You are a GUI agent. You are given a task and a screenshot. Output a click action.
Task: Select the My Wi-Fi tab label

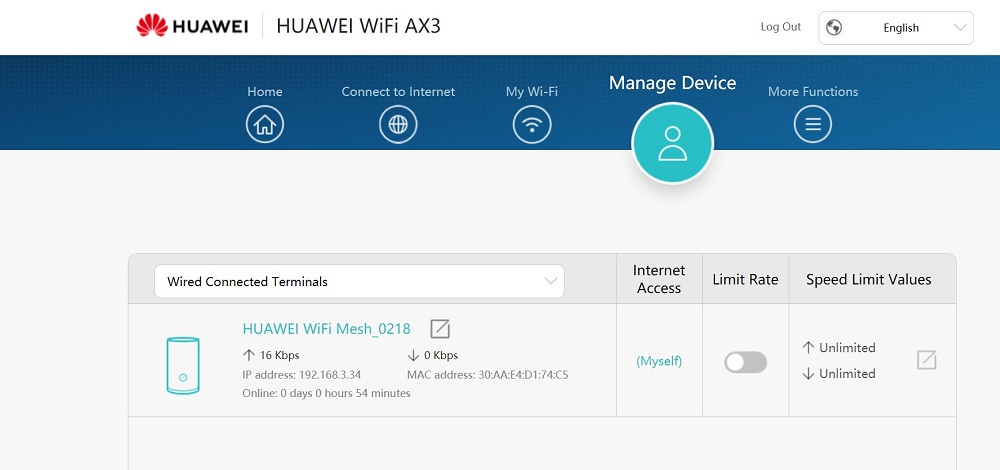(x=532, y=92)
